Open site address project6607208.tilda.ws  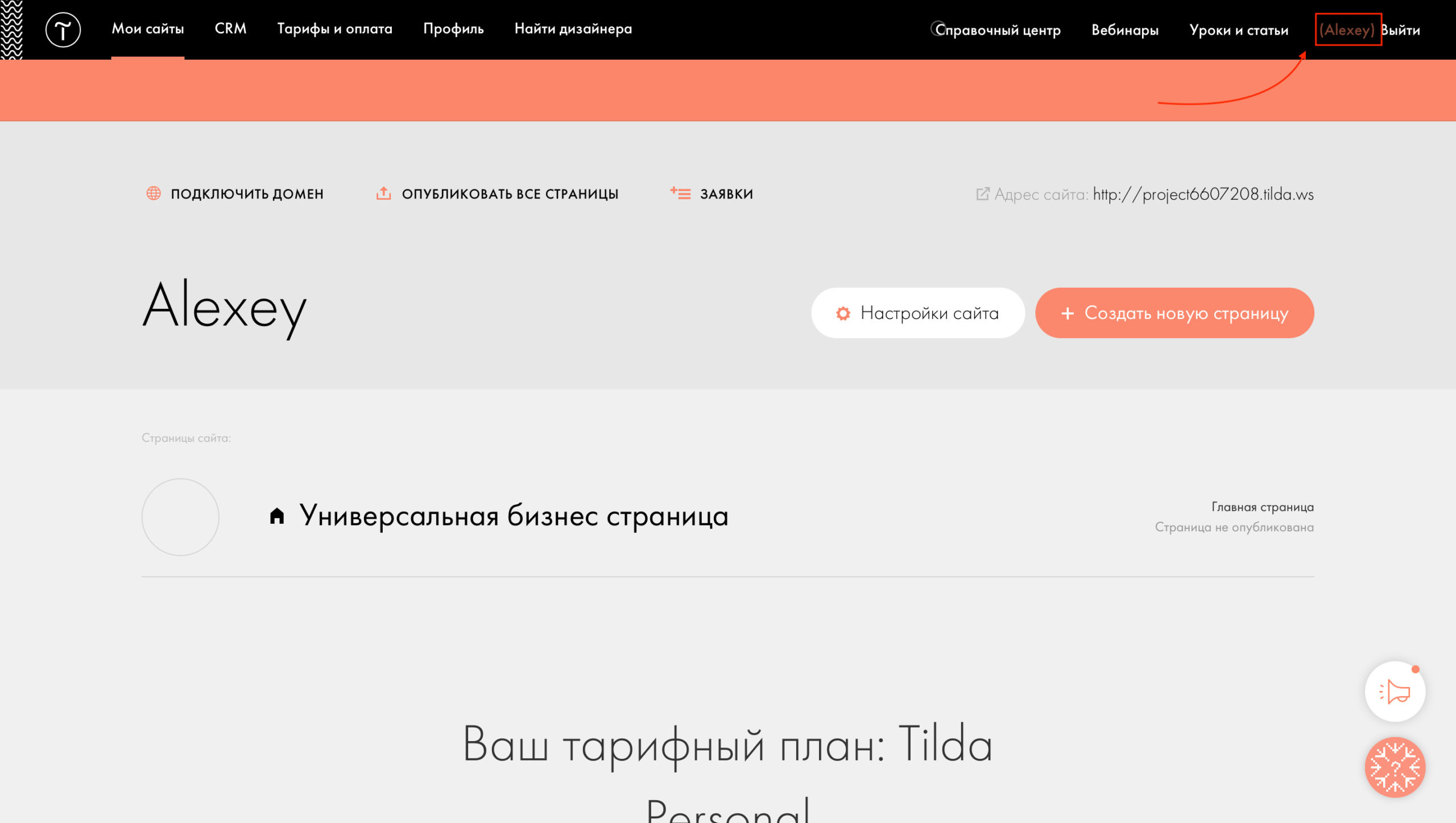tap(1203, 195)
